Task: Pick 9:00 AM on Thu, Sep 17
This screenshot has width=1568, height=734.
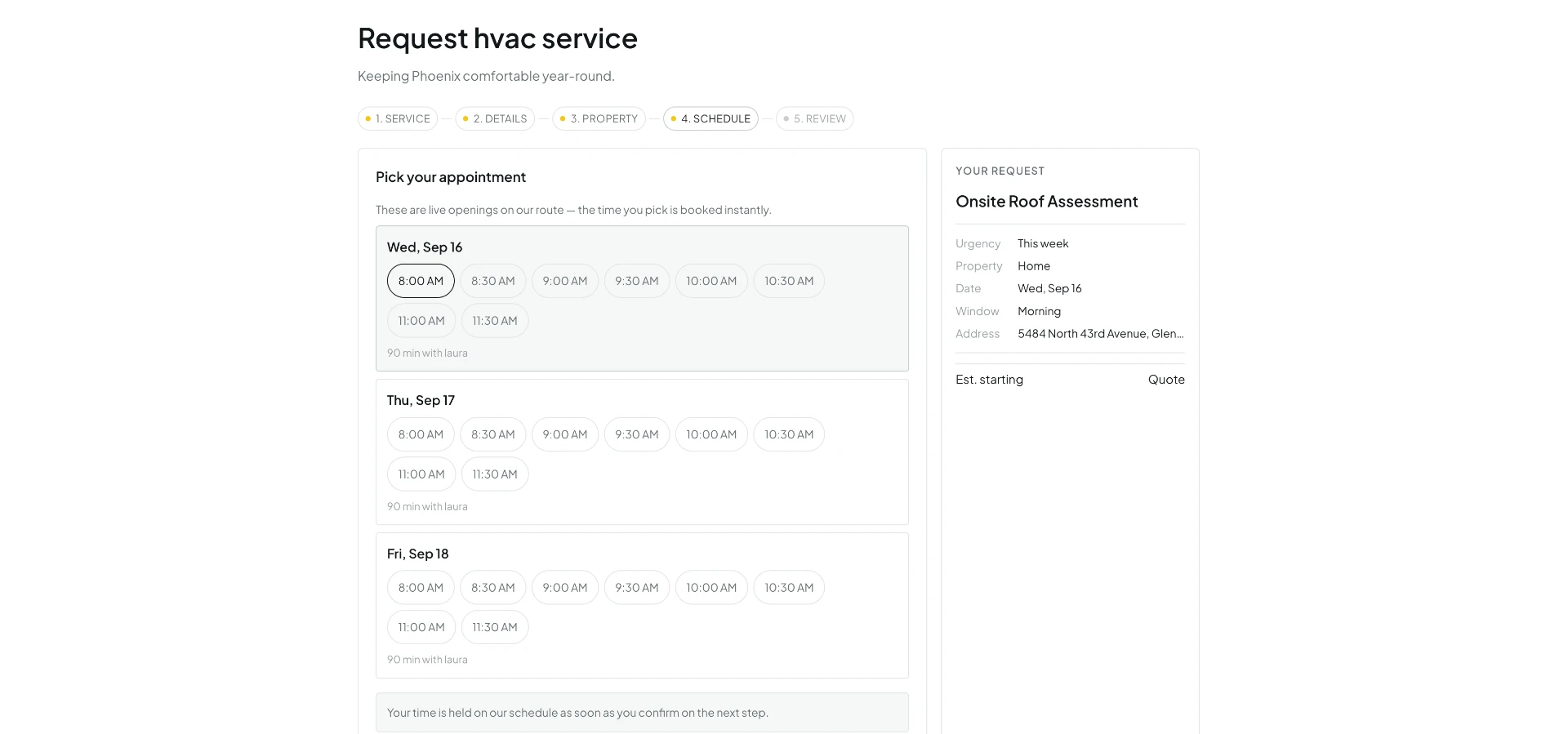Action: pyautogui.click(x=565, y=434)
